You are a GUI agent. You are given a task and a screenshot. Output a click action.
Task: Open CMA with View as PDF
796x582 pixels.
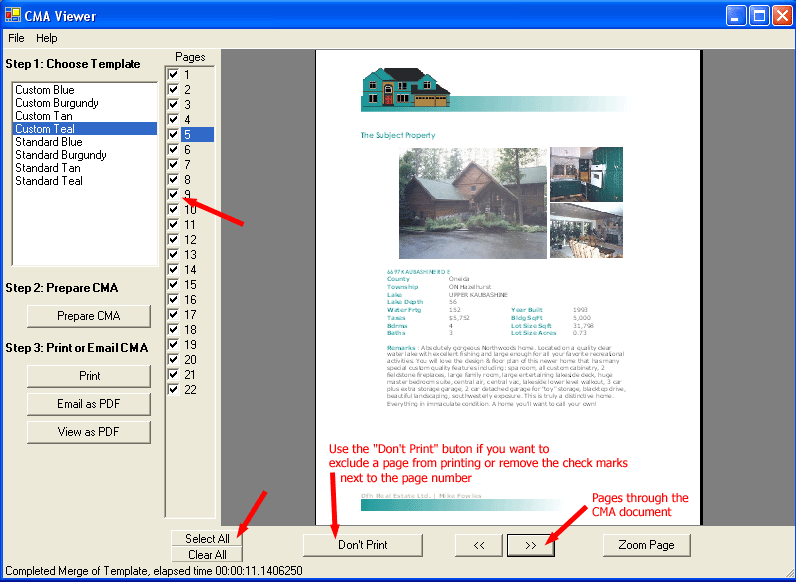[x=88, y=432]
